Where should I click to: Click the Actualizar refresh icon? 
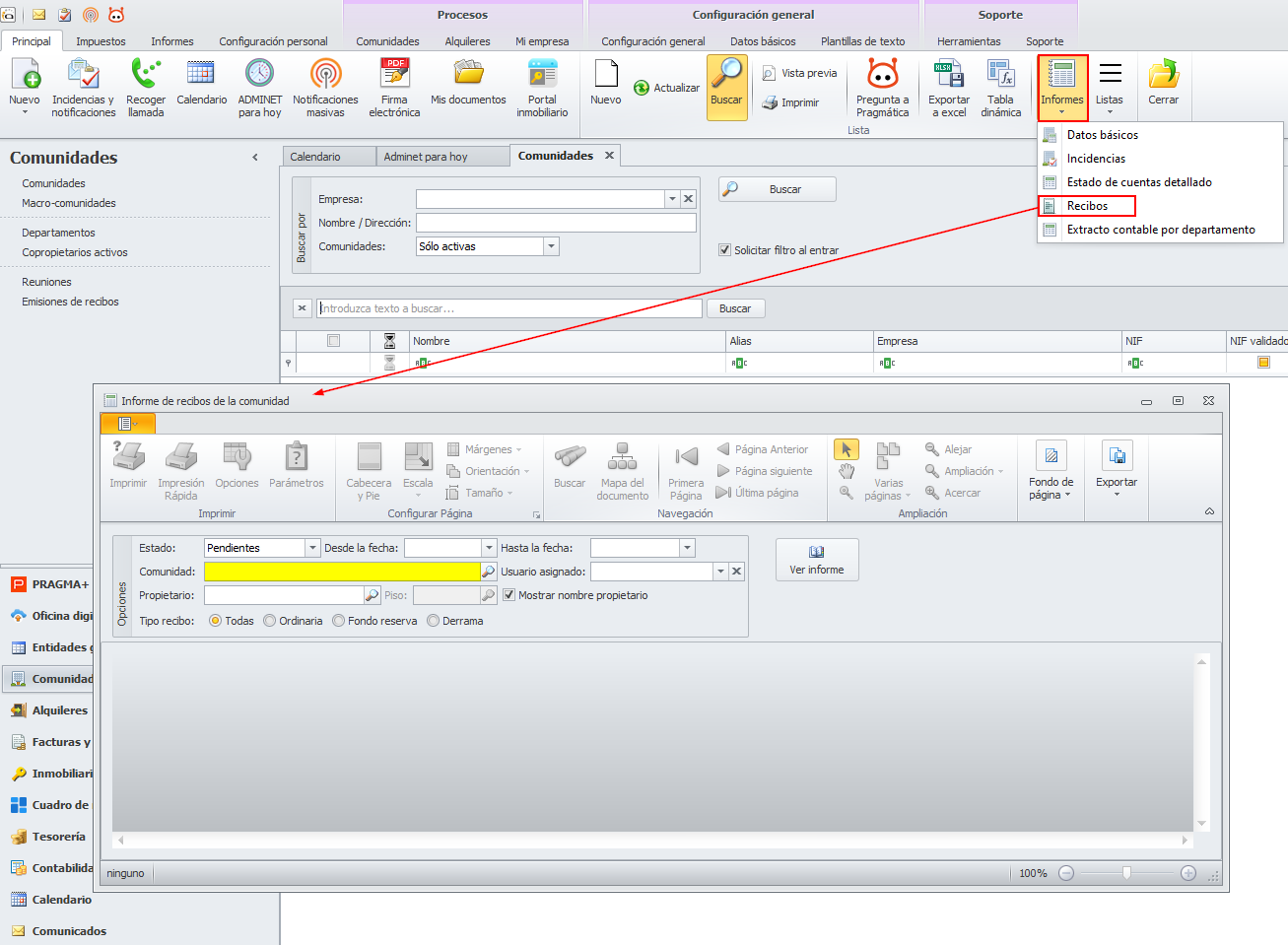point(666,88)
